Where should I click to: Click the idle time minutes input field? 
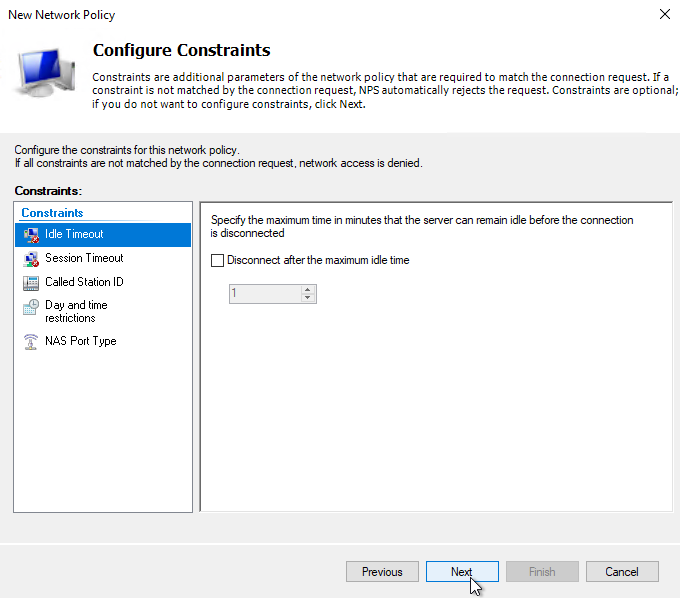[265, 294]
